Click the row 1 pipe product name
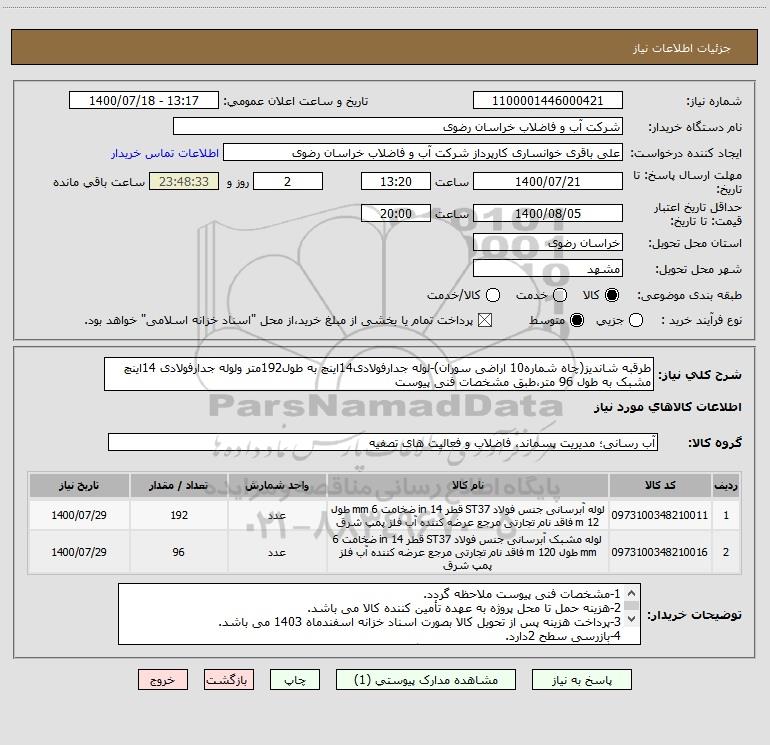770x745 pixels. point(468,515)
